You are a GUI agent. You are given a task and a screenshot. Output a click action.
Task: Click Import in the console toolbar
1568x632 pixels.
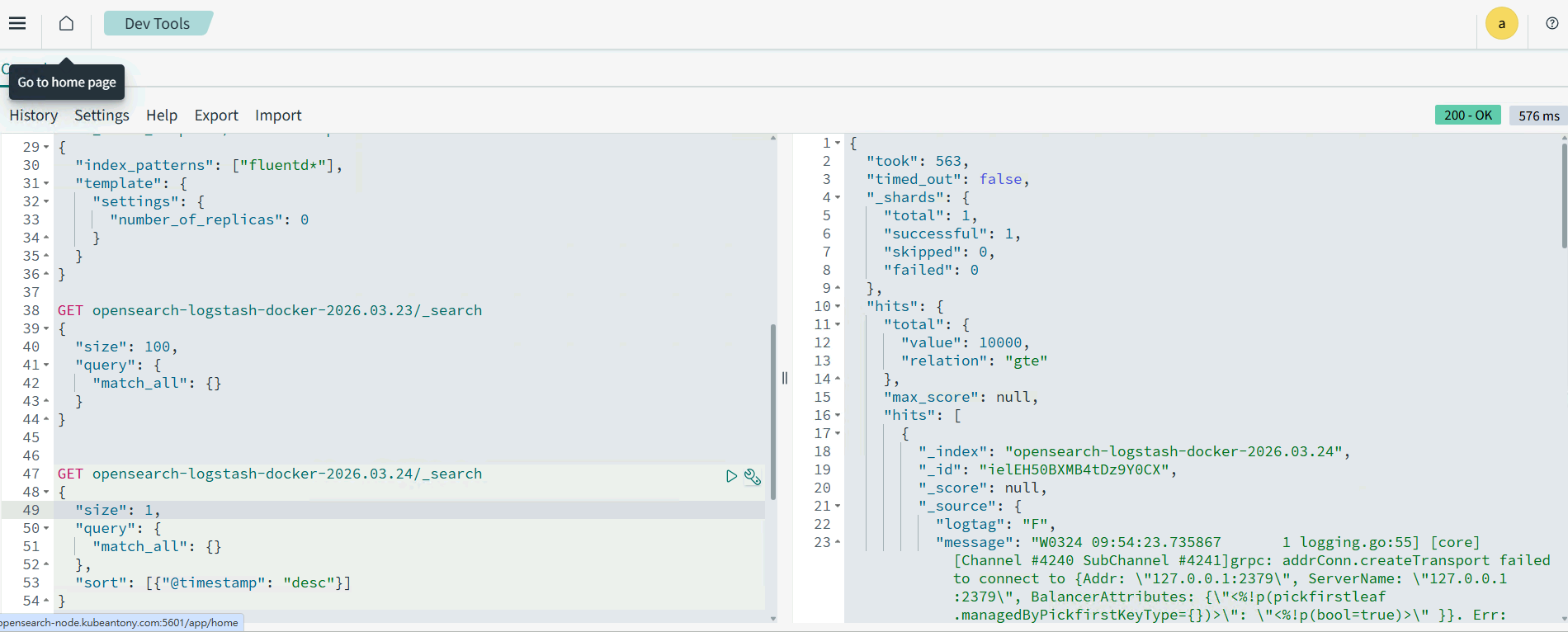(278, 116)
